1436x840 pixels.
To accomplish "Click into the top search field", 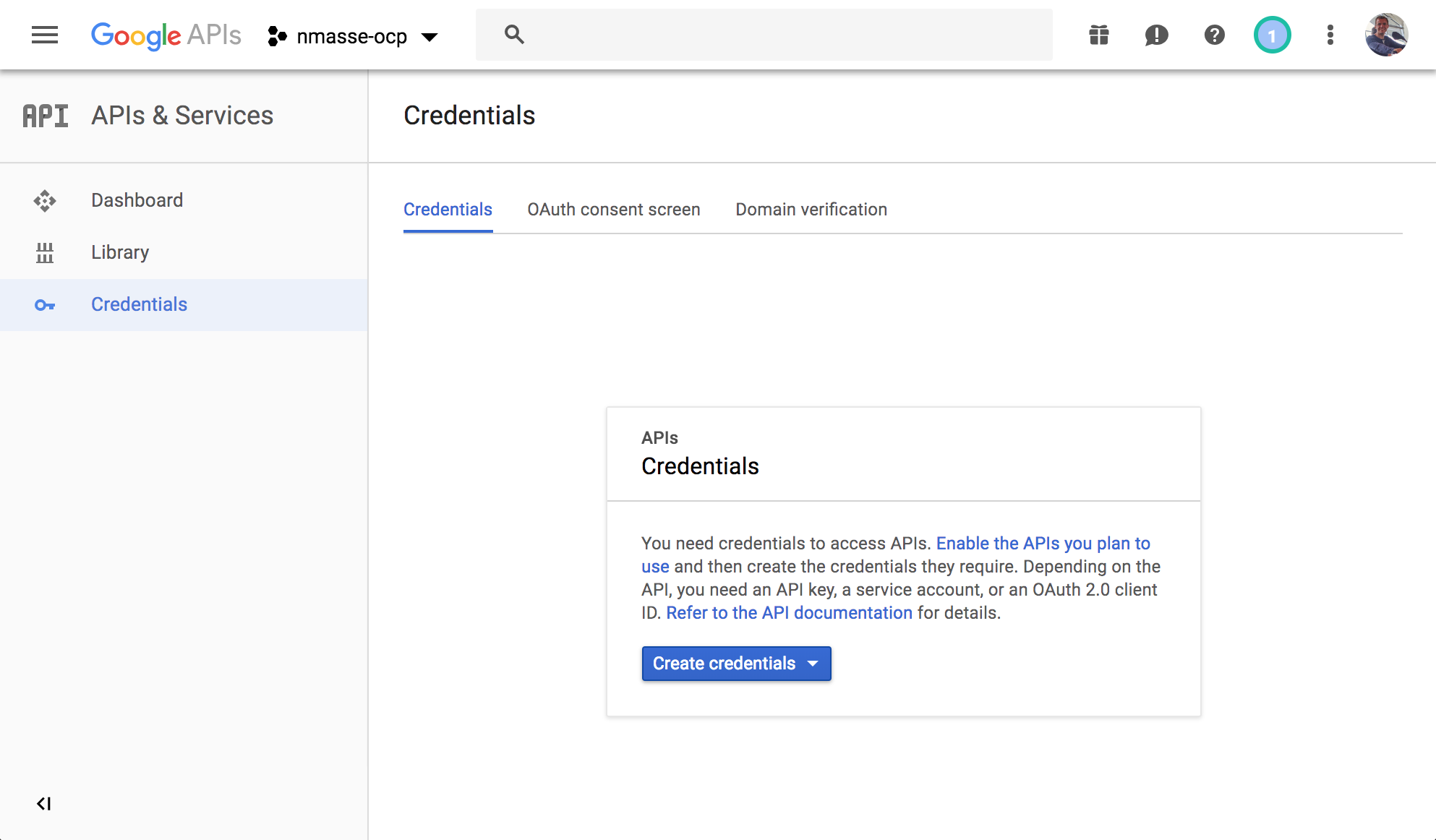I will pos(781,35).
